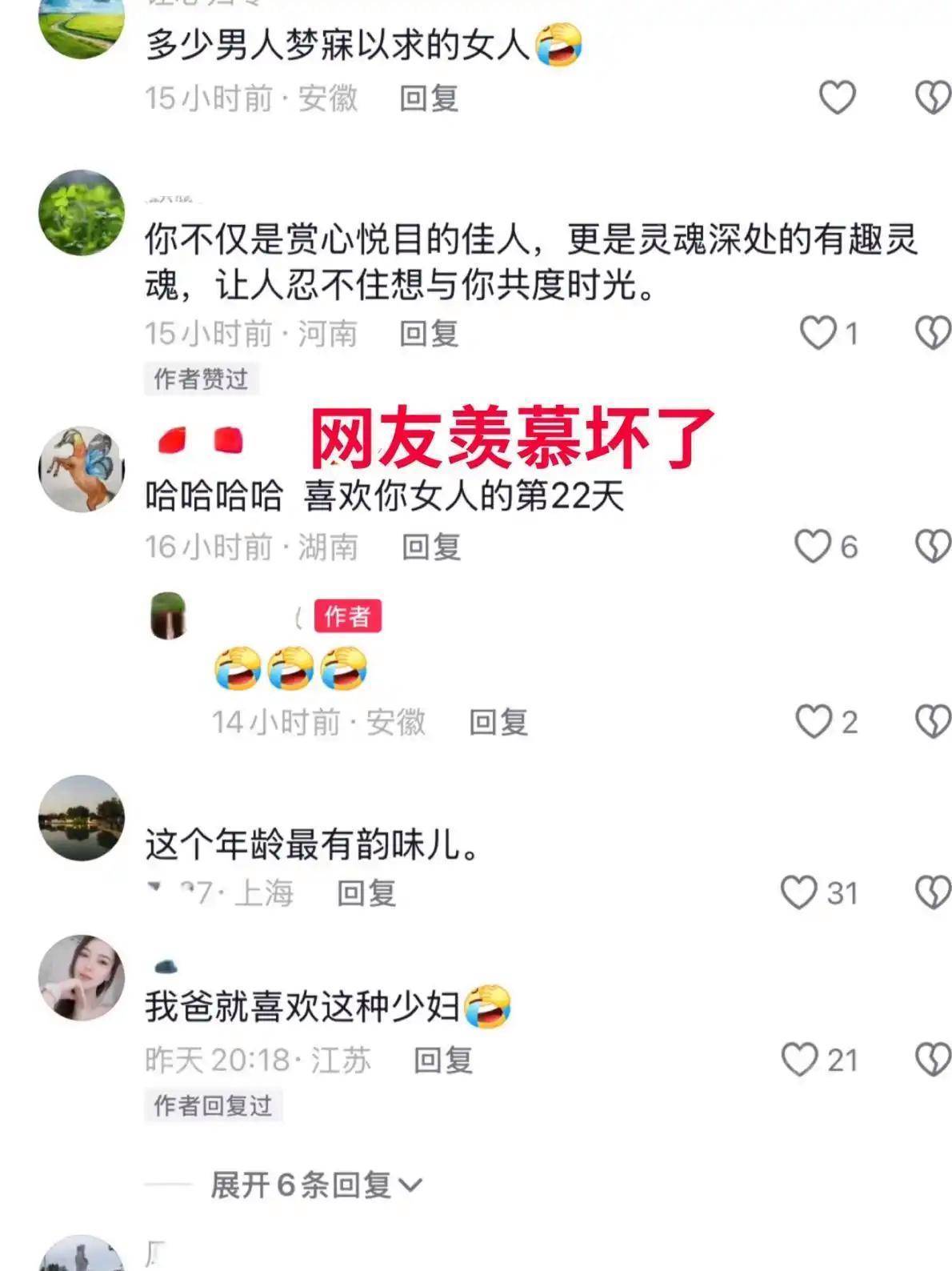Like the comment from 安徽 at top
Image resolution: width=952 pixels, height=1271 pixels.
coord(837,98)
